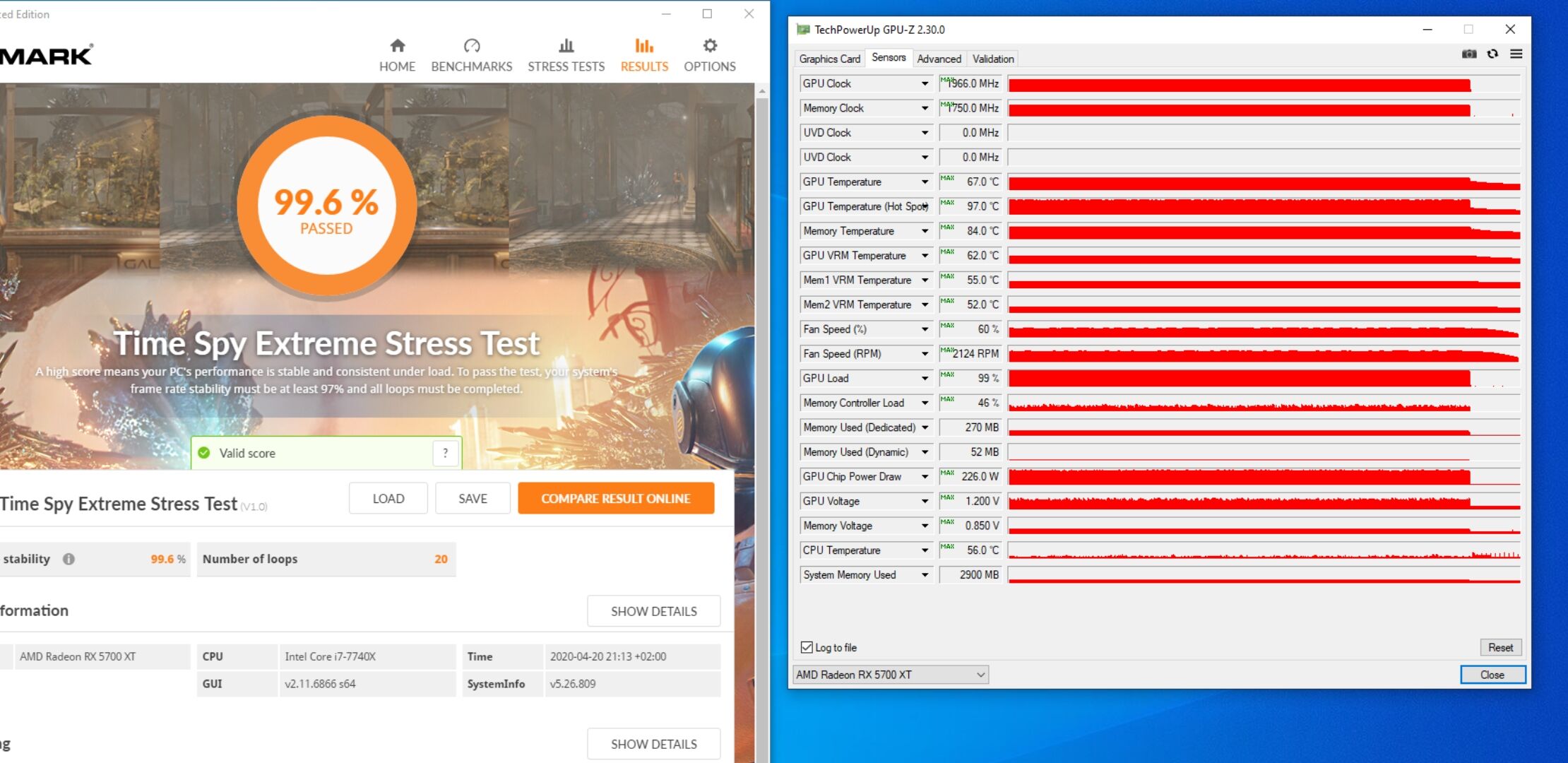Viewport: 1568px width, 763px height.
Task: Open the GPU VRM Temperature dropdown
Action: pyautogui.click(x=925, y=256)
